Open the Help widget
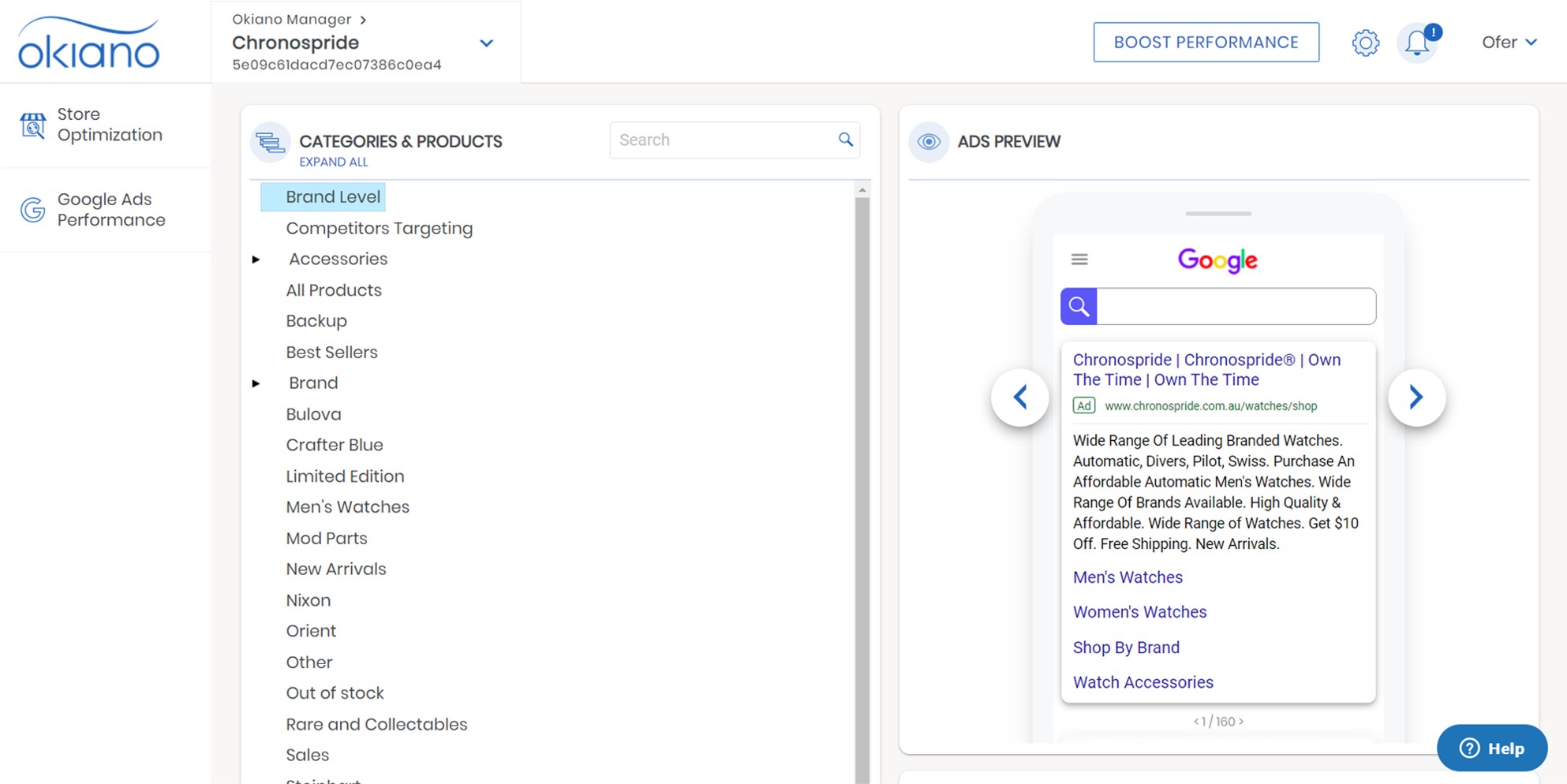Viewport: 1567px width, 784px height. point(1491,748)
